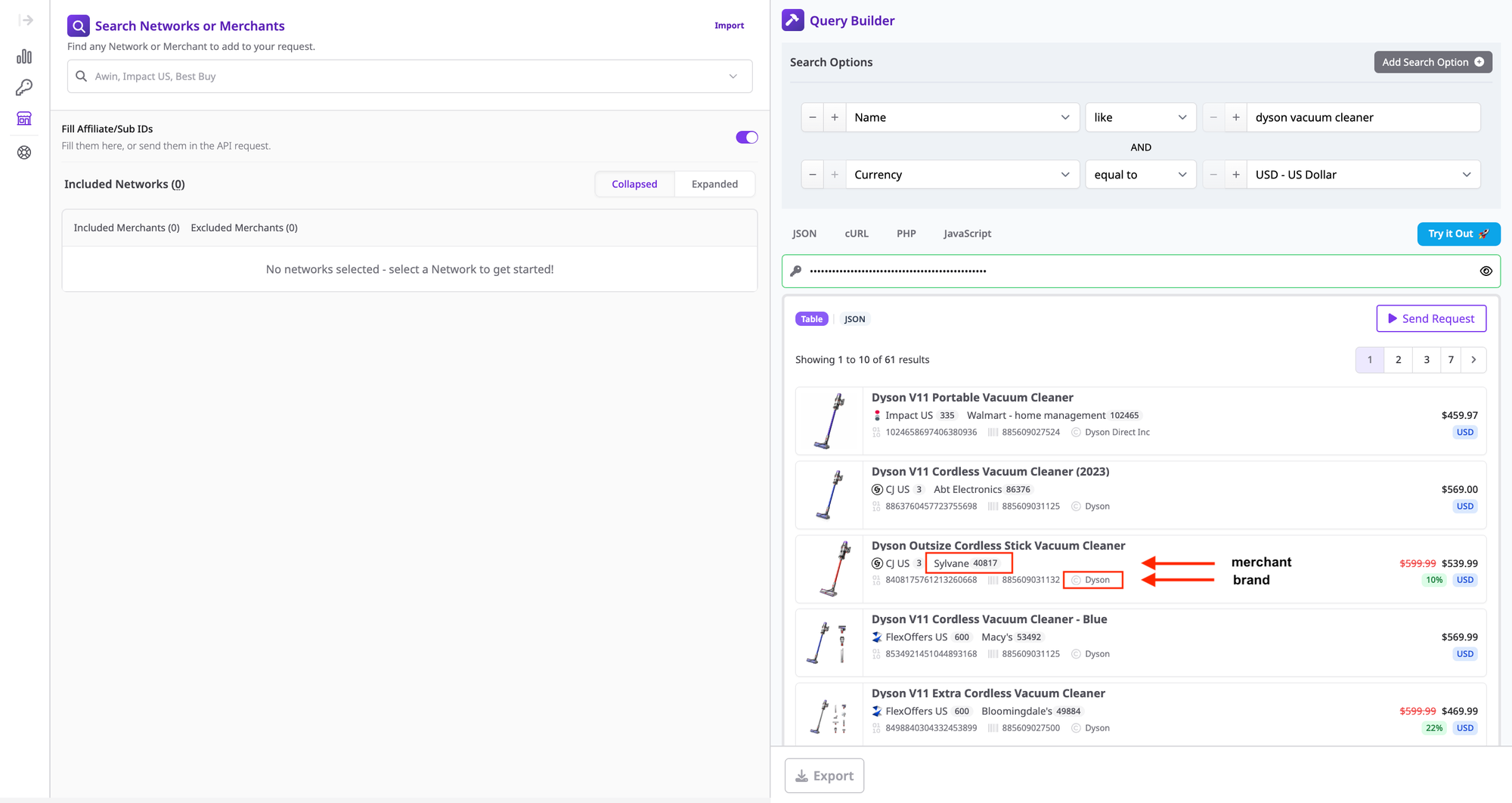The image size is (1512, 803).
Task: Switch networks view to Expanded
Action: 714,184
